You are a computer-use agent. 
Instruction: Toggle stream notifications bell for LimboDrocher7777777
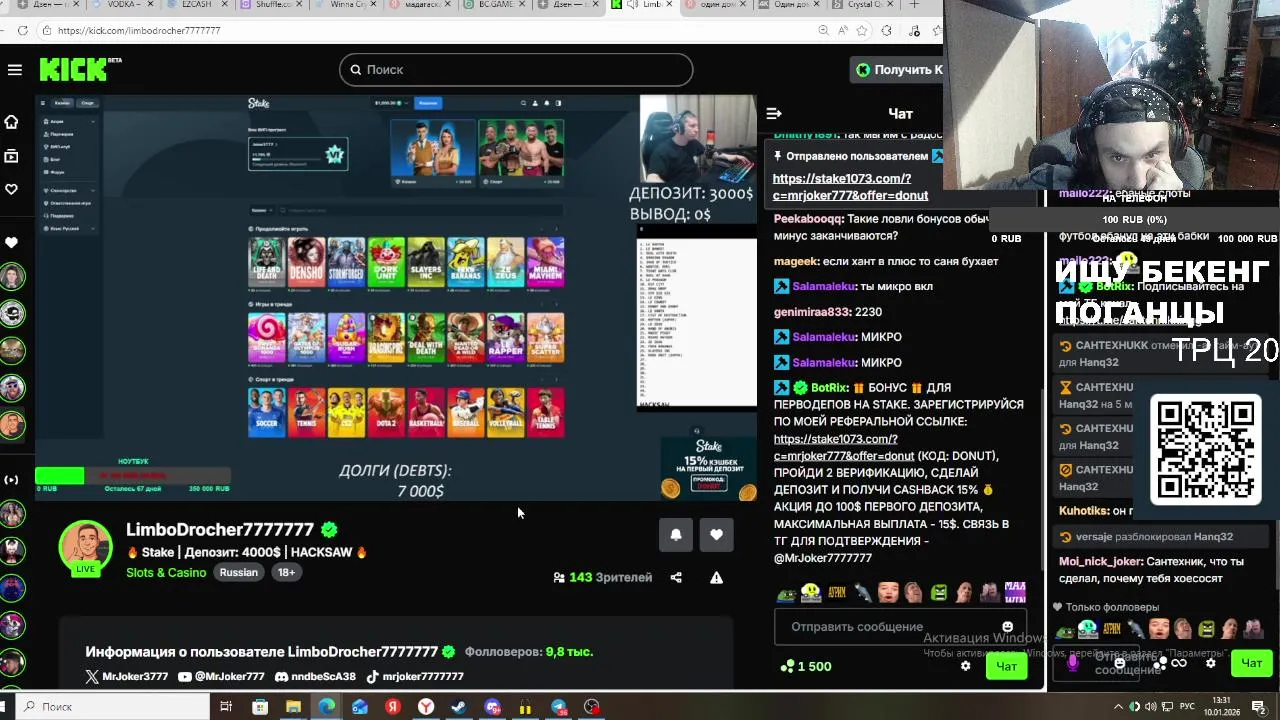click(x=676, y=535)
